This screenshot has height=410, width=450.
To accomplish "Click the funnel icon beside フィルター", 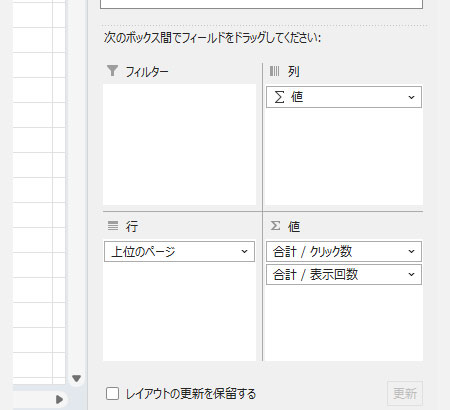I will pos(112,71).
